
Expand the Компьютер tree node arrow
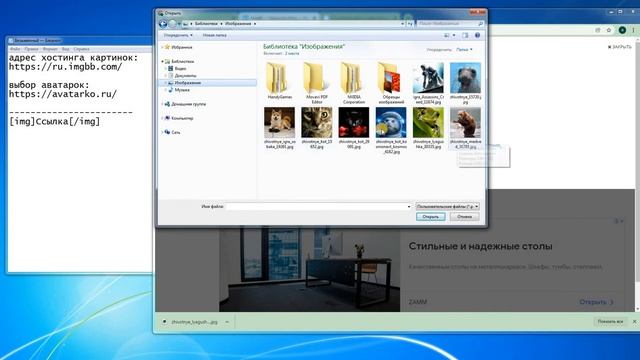162,118
